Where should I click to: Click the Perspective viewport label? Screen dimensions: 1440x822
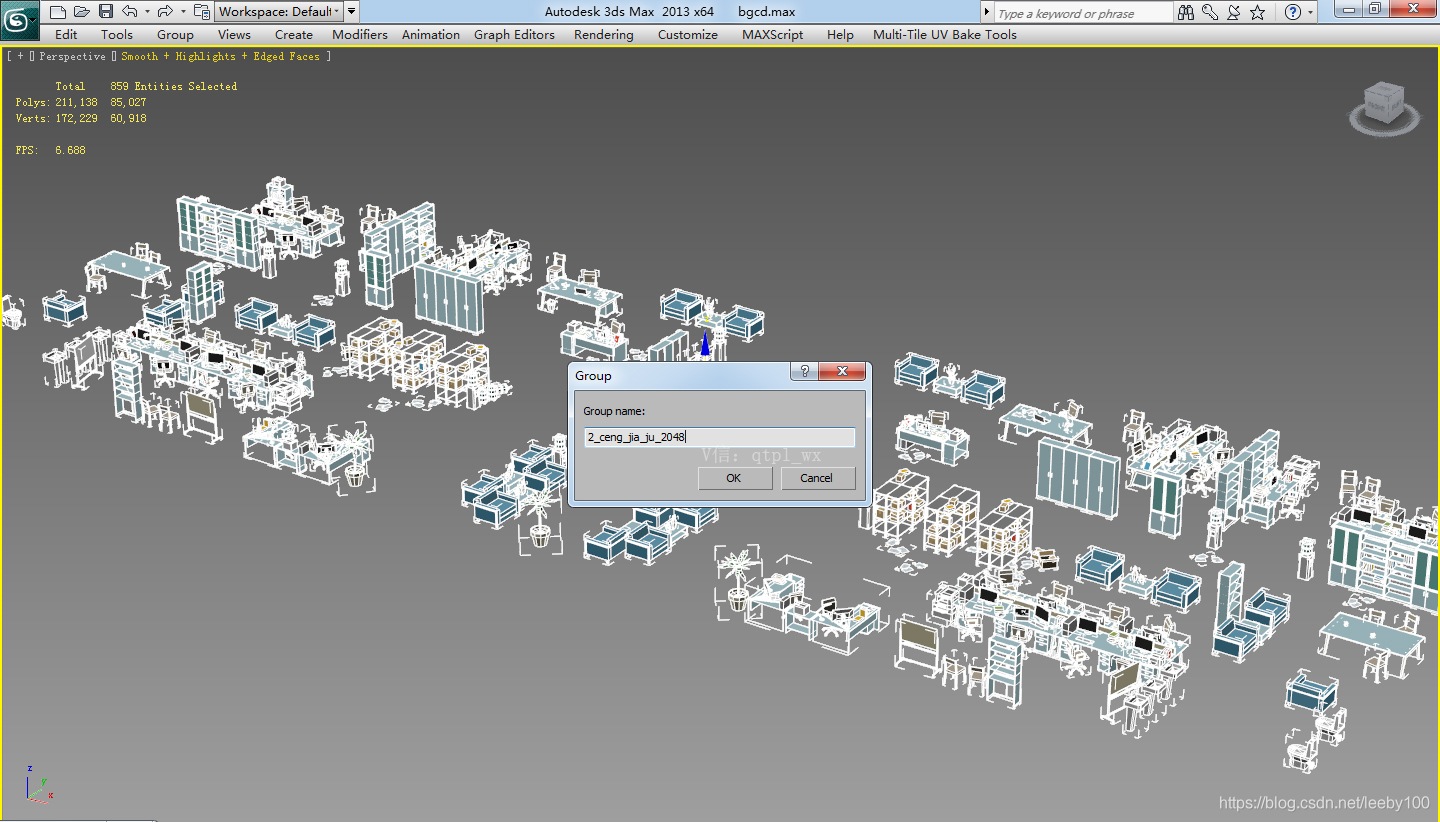click(x=72, y=57)
